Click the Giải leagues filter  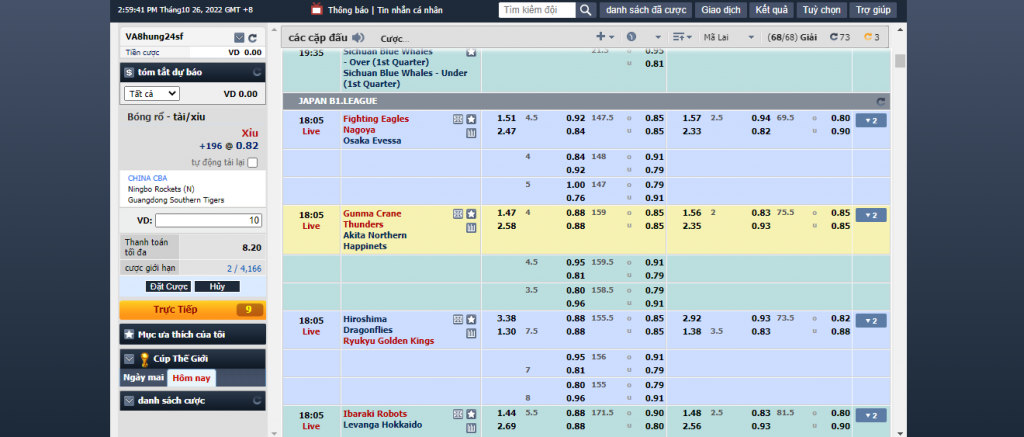(792, 37)
